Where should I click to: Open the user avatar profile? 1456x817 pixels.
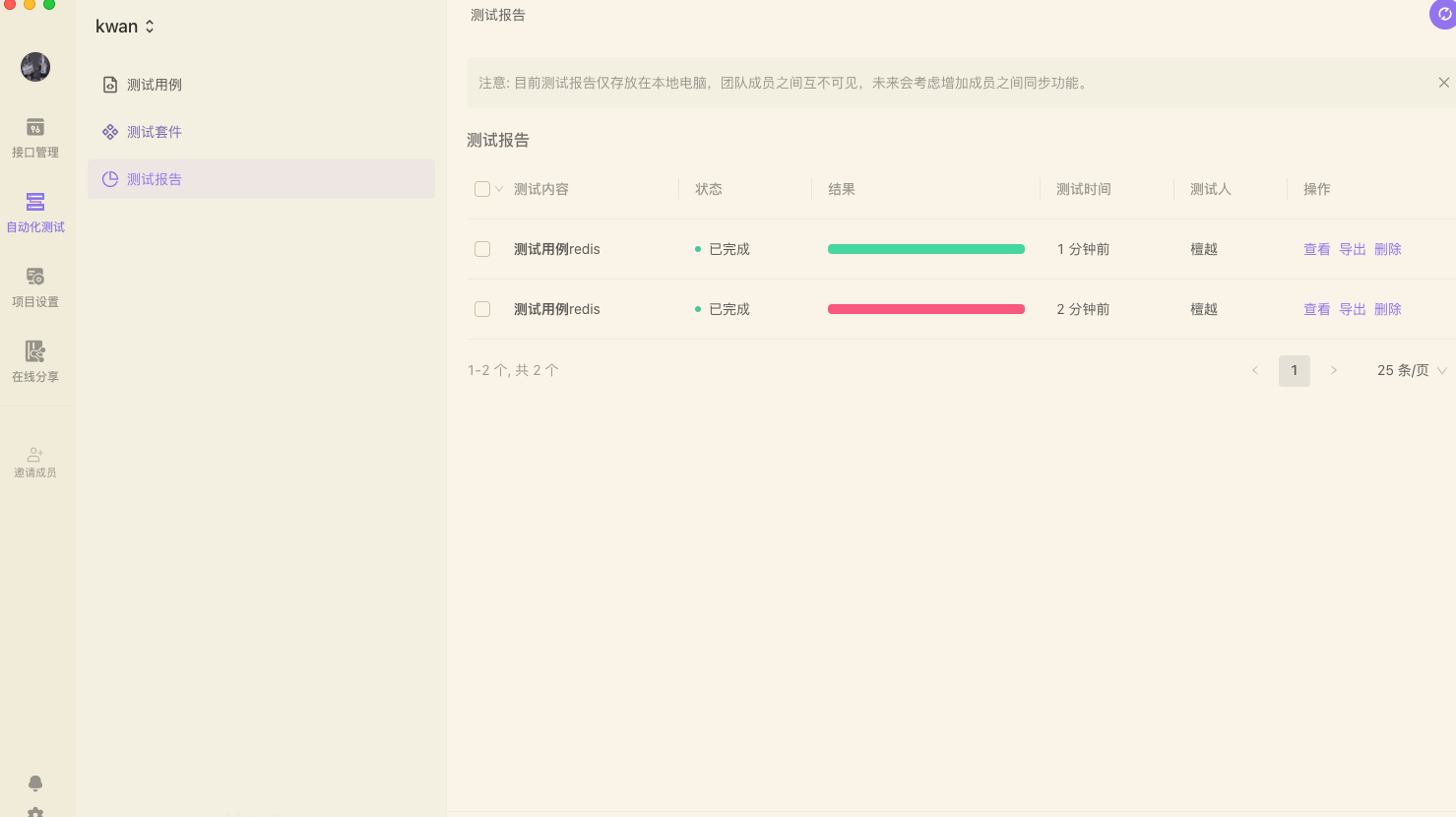point(35,67)
